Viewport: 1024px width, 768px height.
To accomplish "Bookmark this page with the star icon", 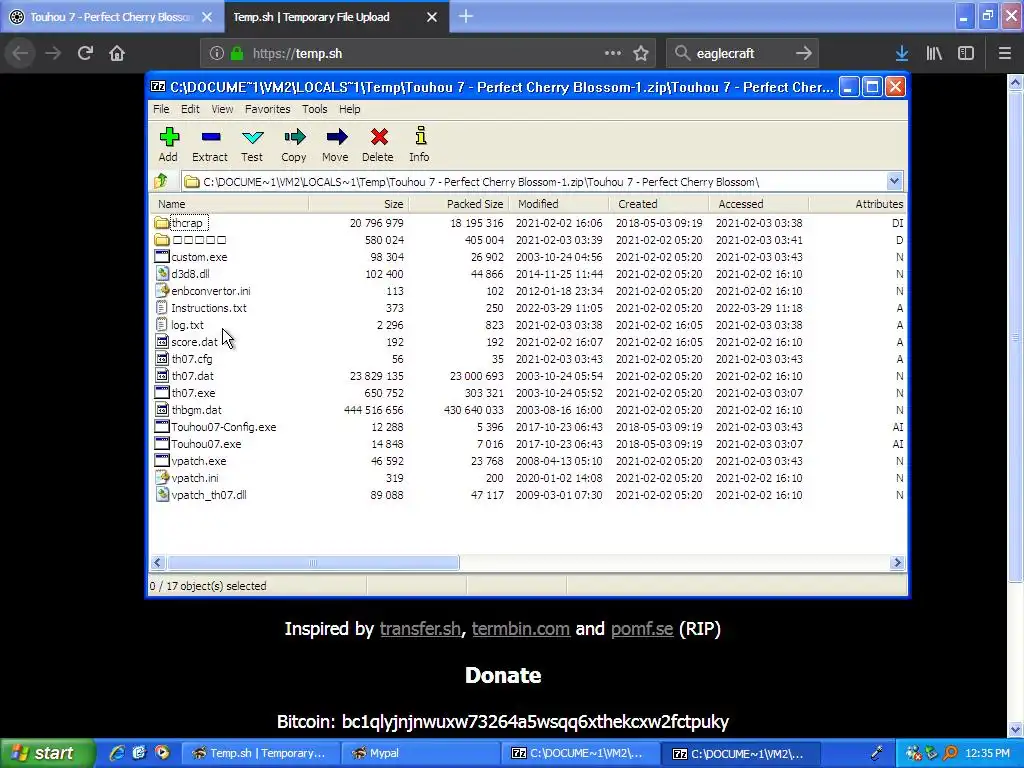I will (641, 54).
